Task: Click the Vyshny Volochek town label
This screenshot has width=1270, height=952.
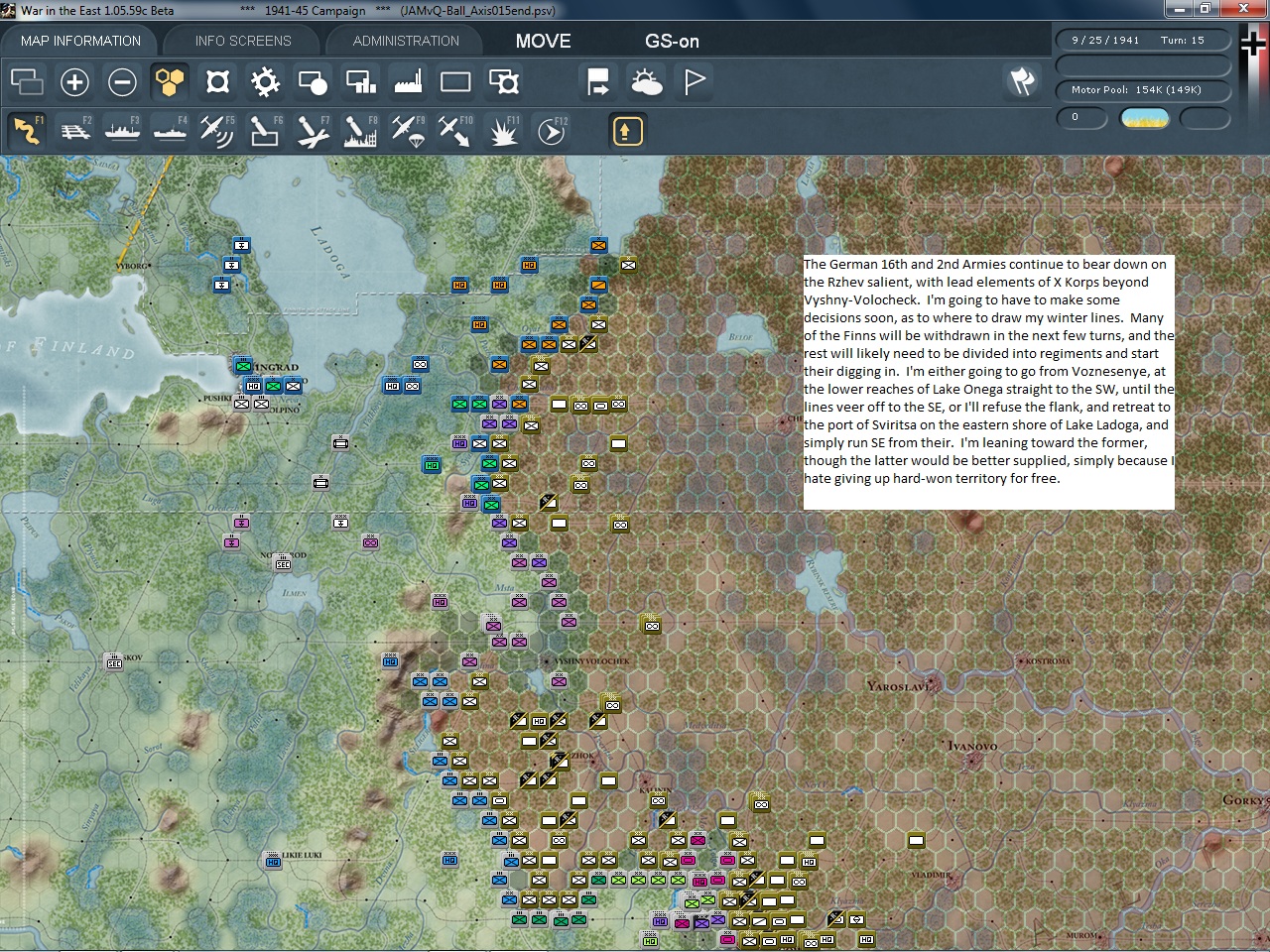Action: pos(593,660)
